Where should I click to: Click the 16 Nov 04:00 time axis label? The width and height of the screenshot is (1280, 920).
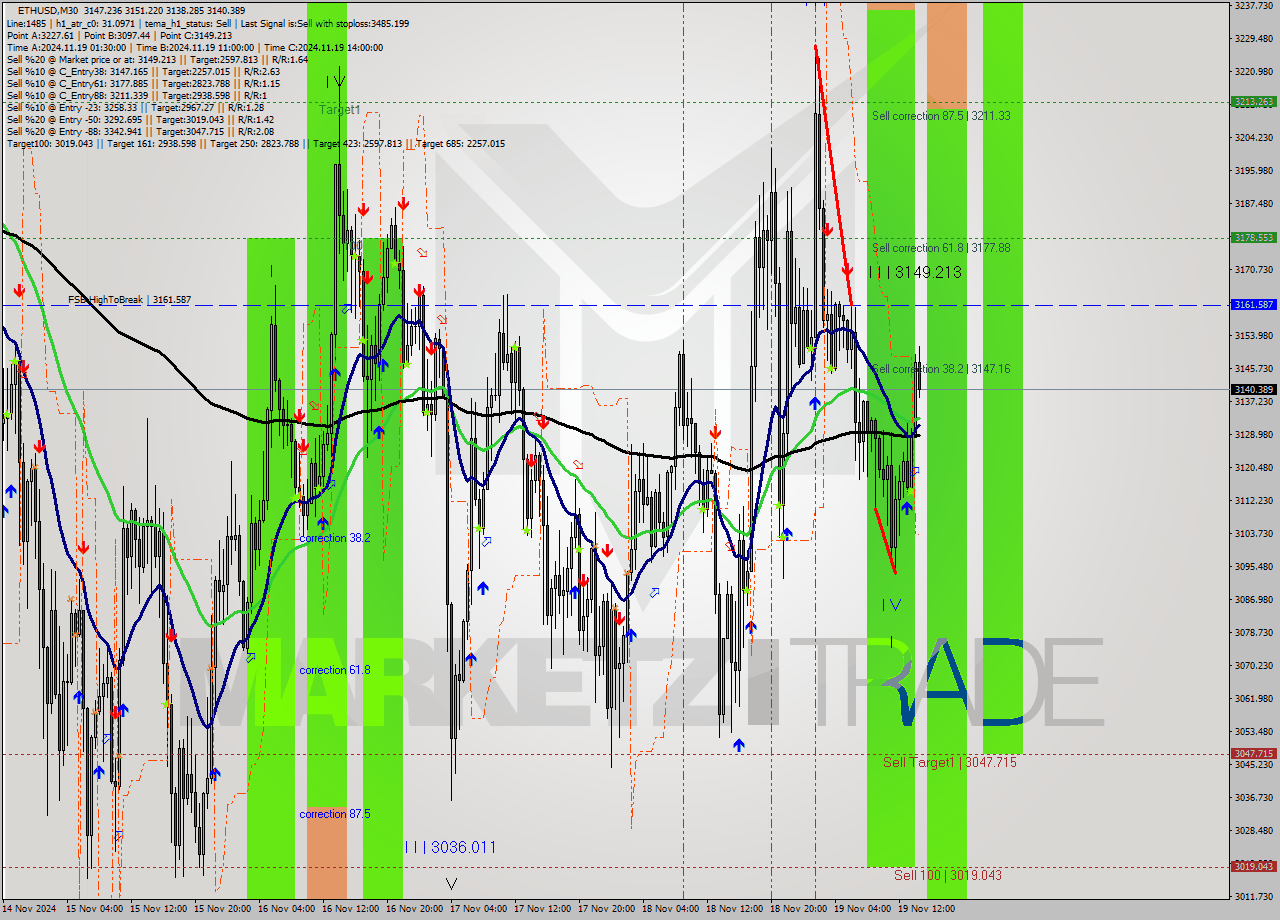click(286, 910)
